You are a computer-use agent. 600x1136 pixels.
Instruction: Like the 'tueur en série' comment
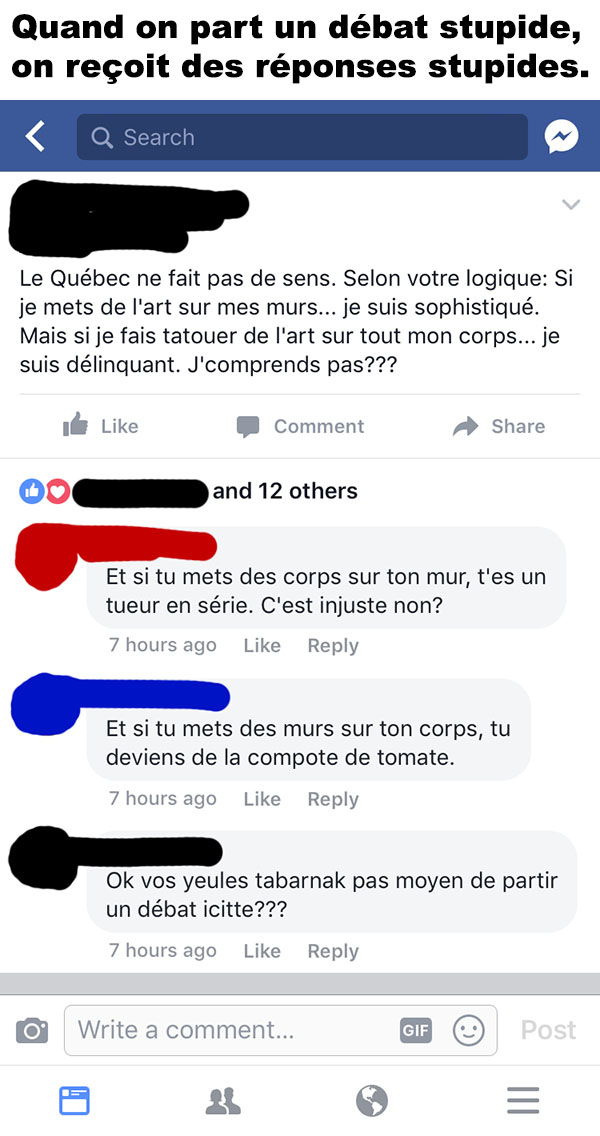point(262,646)
